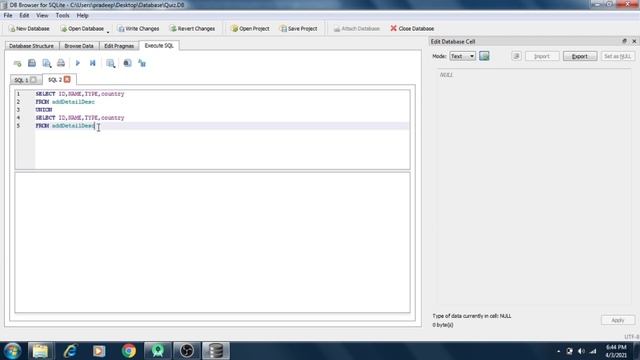Select the Execute SQL tab
The width and height of the screenshot is (640, 360).
(159, 45)
